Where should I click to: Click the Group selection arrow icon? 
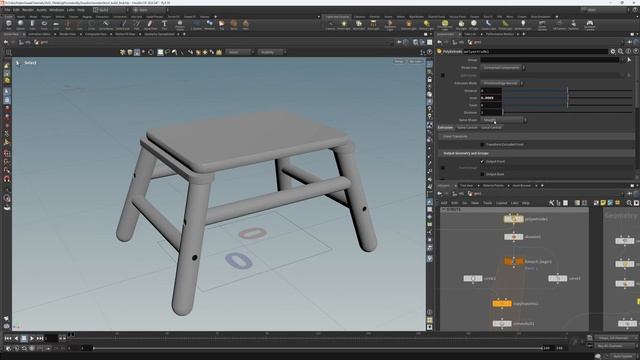(x=629, y=60)
